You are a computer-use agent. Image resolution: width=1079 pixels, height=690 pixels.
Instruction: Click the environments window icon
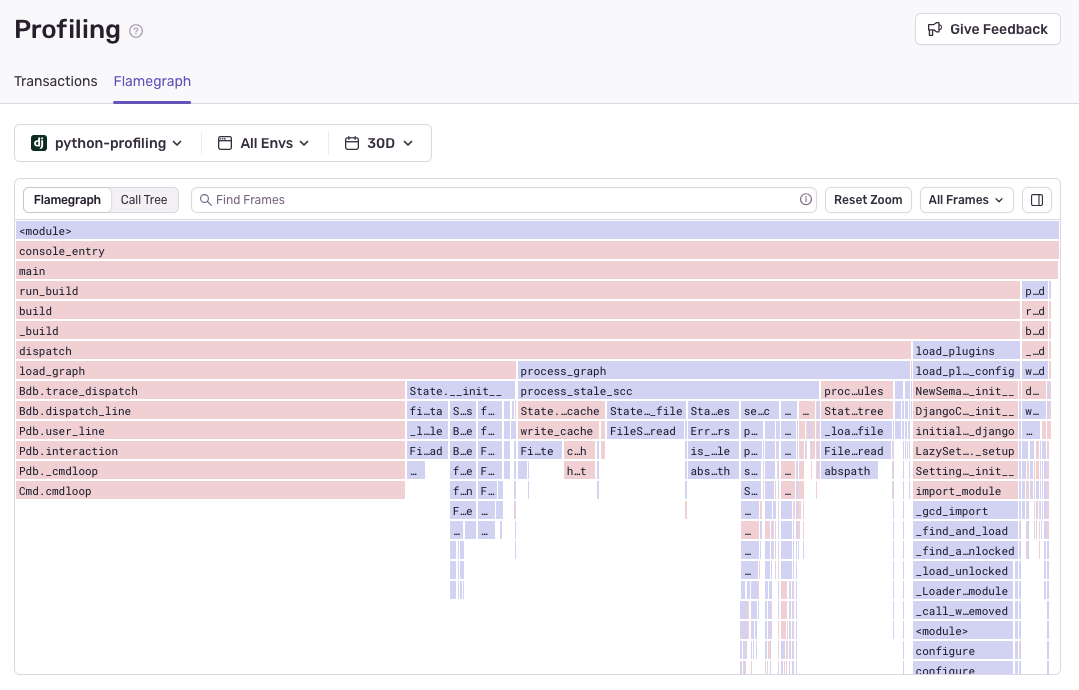click(224, 143)
